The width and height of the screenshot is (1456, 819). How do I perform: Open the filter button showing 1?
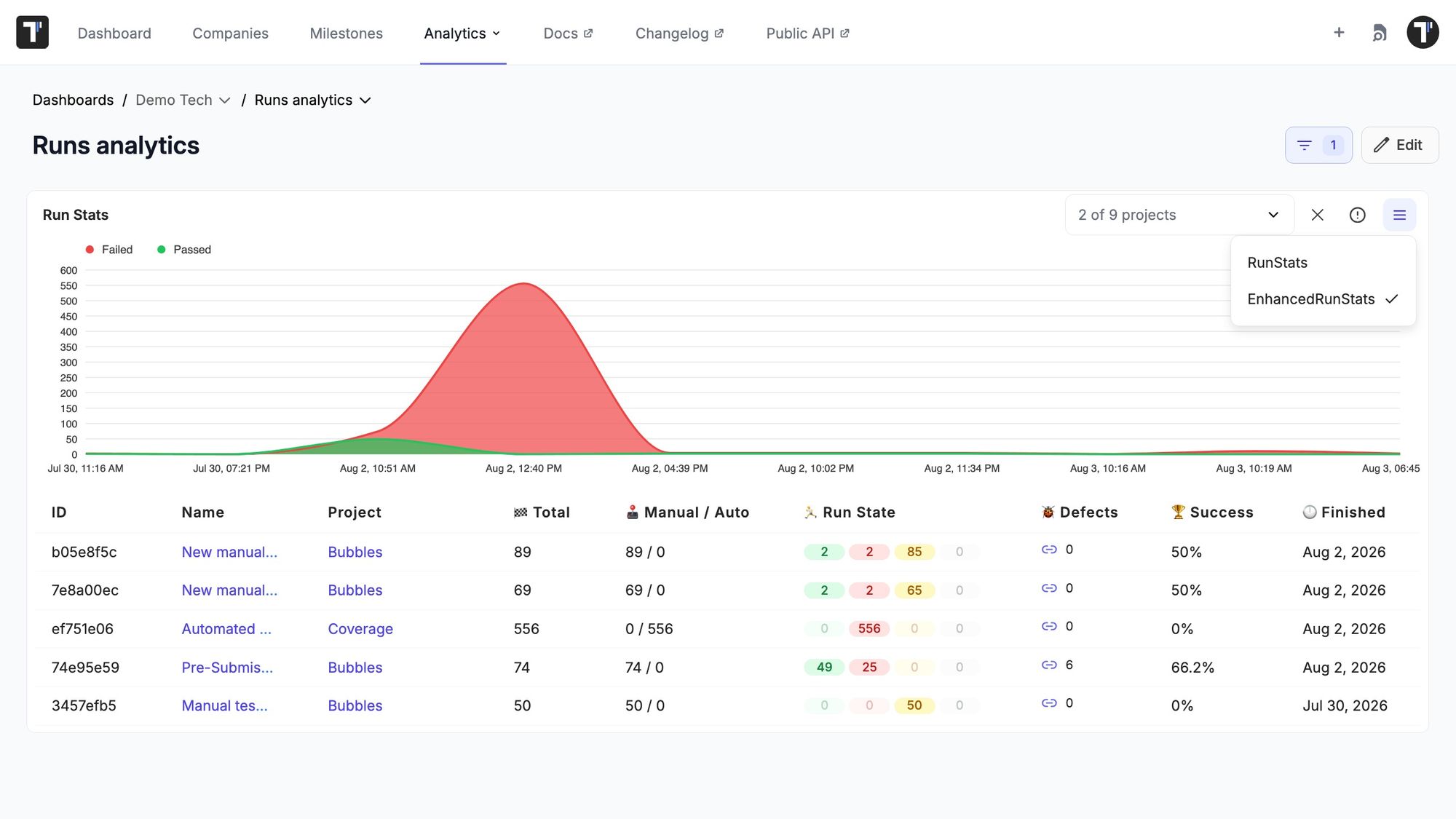tap(1318, 145)
